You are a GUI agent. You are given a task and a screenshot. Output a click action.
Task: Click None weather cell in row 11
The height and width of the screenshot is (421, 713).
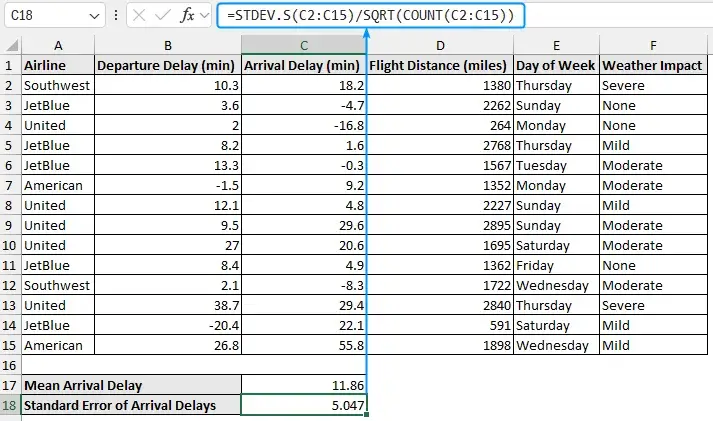click(x=653, y=266)
